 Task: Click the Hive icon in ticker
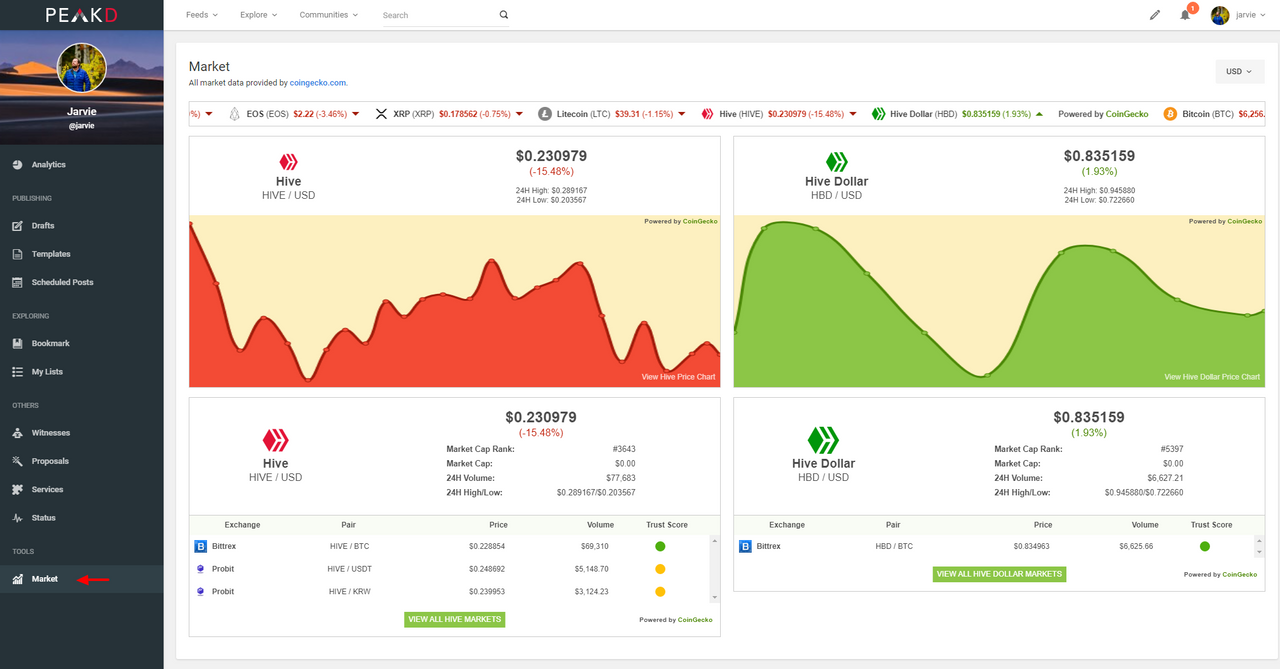(x=707, y=114)
